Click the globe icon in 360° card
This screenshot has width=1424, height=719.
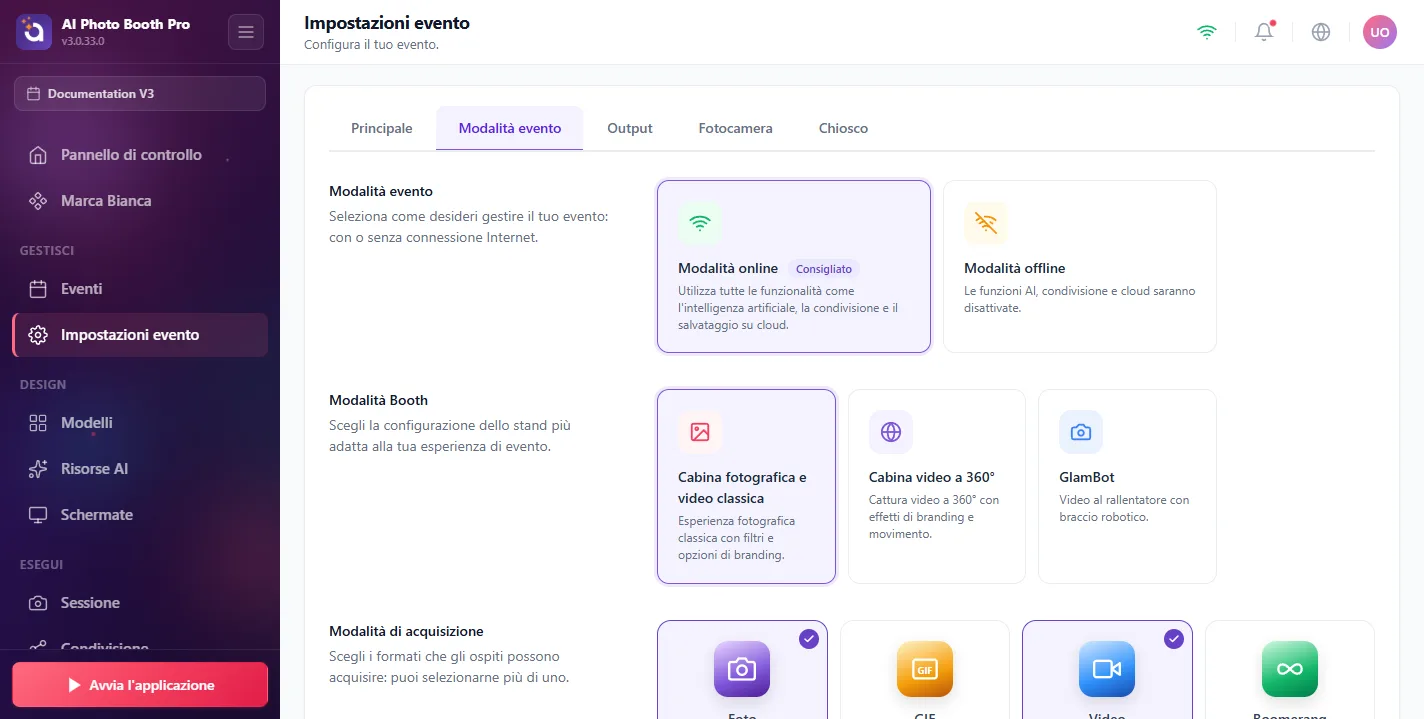click(x=891, y=432)
